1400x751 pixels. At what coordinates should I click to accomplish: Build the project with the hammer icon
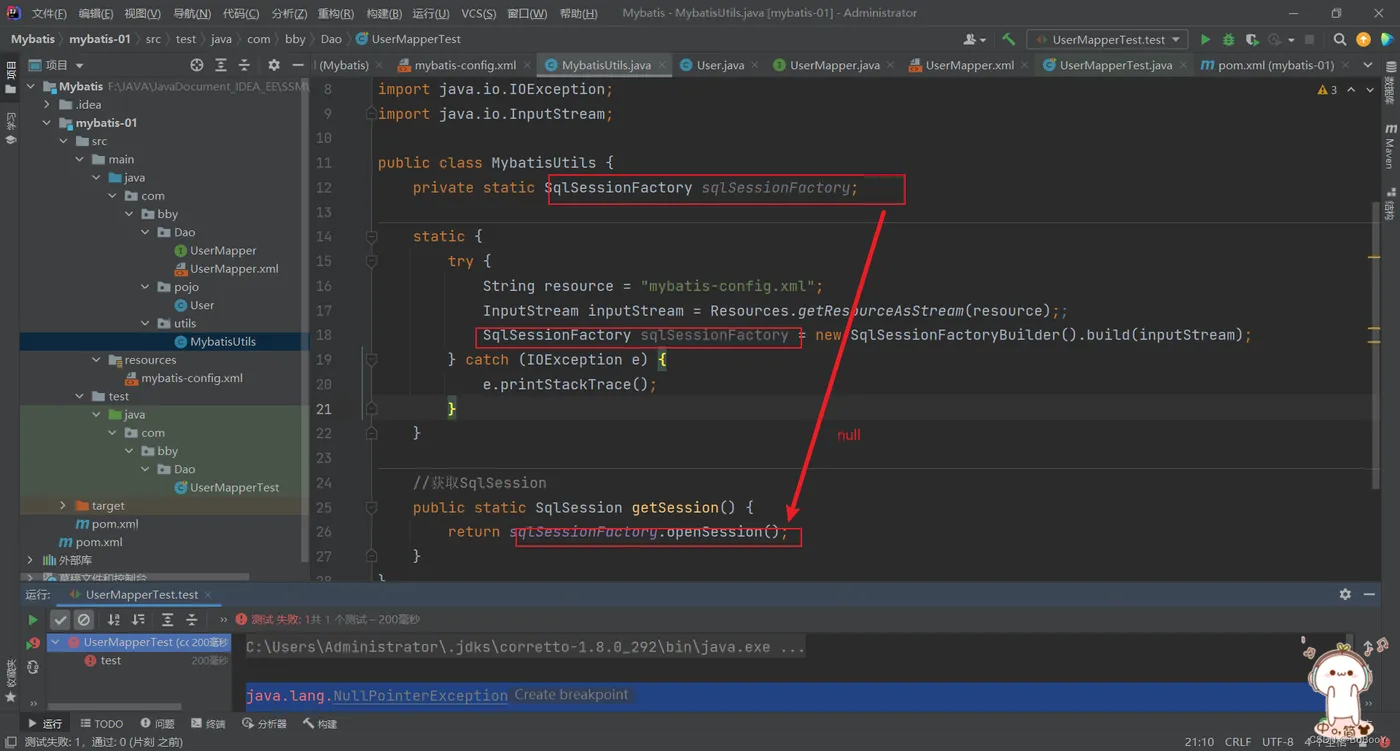click(1008, 39)
